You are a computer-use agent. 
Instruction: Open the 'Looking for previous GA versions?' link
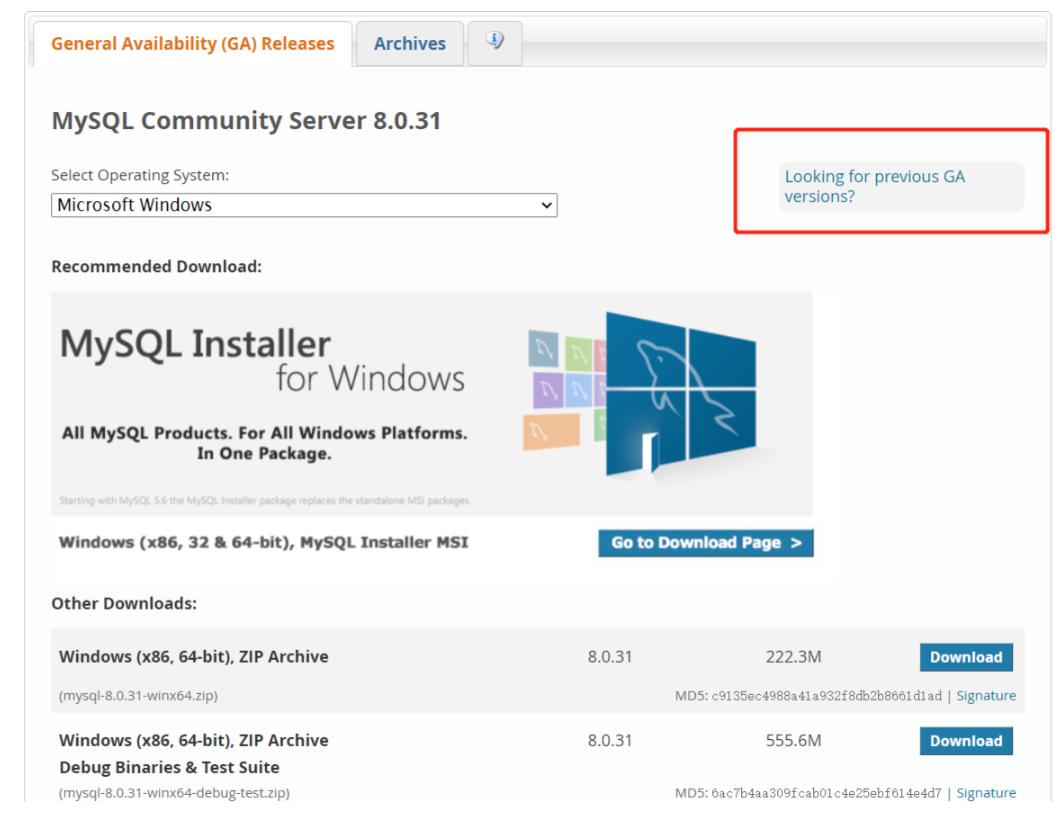(x=874, y=186)
